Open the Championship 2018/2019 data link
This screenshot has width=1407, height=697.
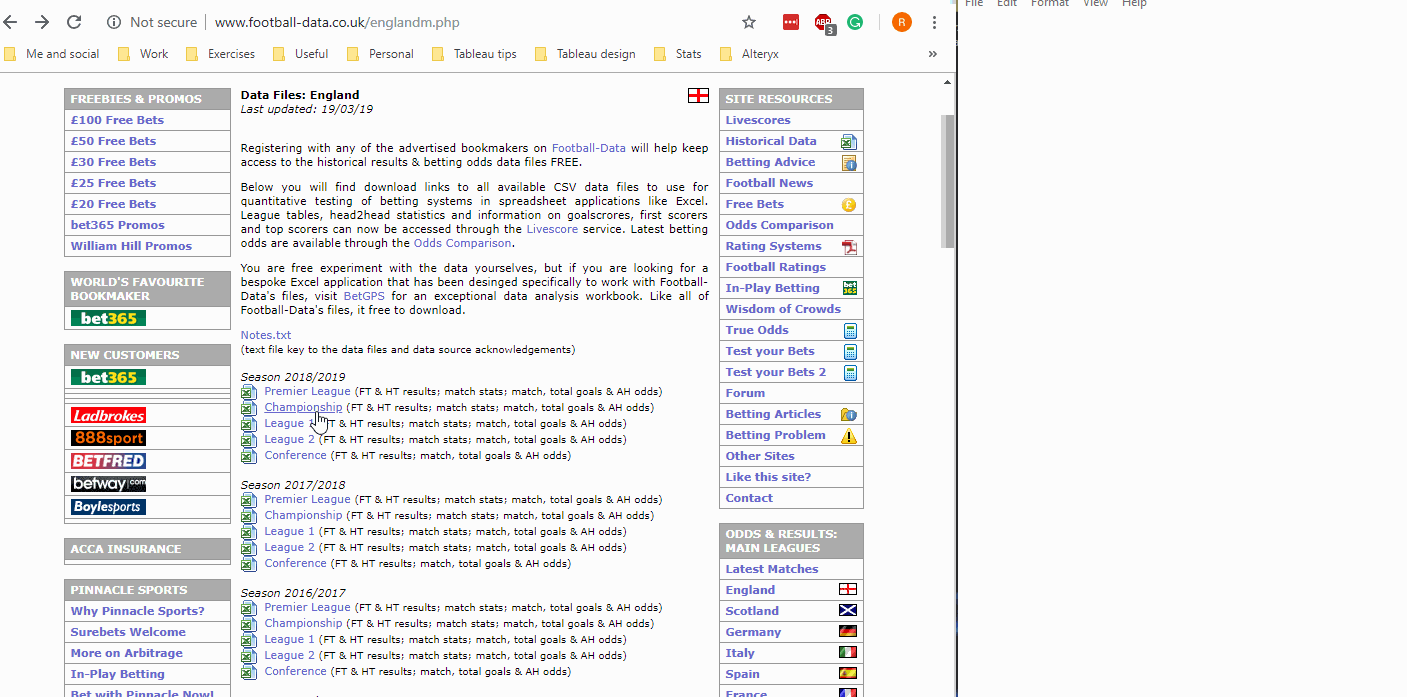click(x=303, y=408)
